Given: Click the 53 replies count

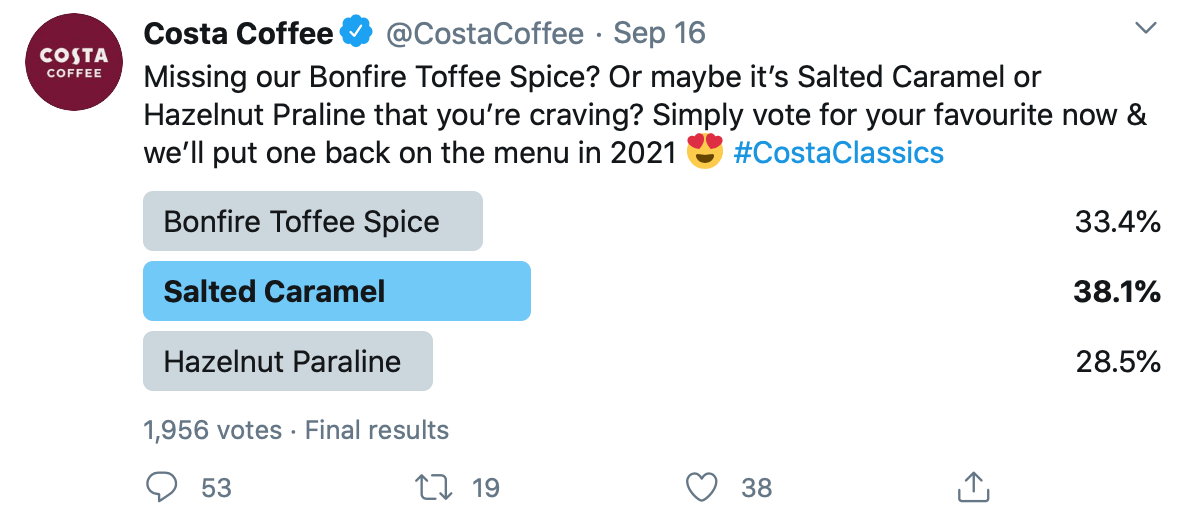Looking at the screenshot, I should click(x=216, y=488).
